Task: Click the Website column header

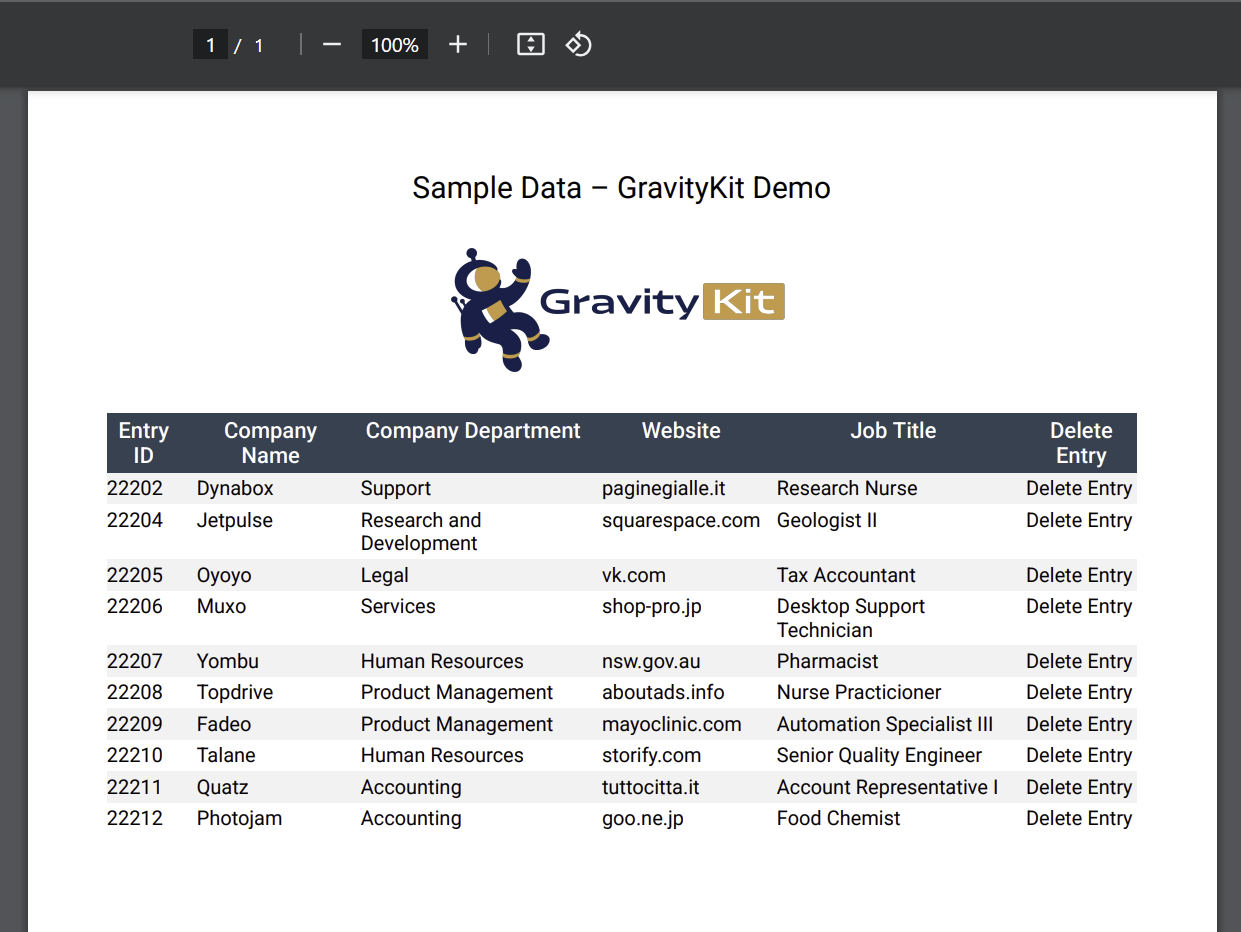Action: pyautogui.click(x=681, y=431)
